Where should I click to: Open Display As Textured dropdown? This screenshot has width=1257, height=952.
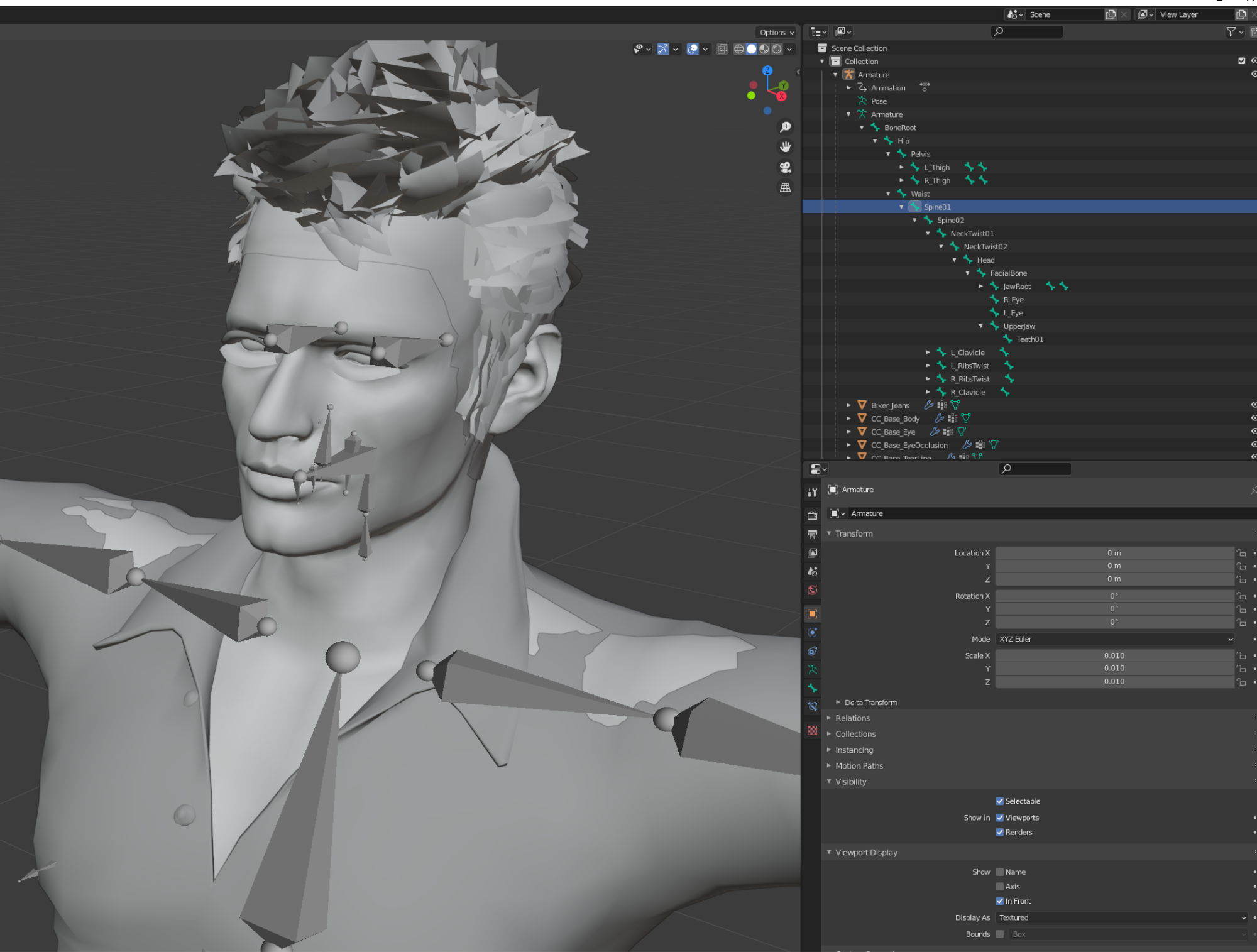click(1121, 917)
